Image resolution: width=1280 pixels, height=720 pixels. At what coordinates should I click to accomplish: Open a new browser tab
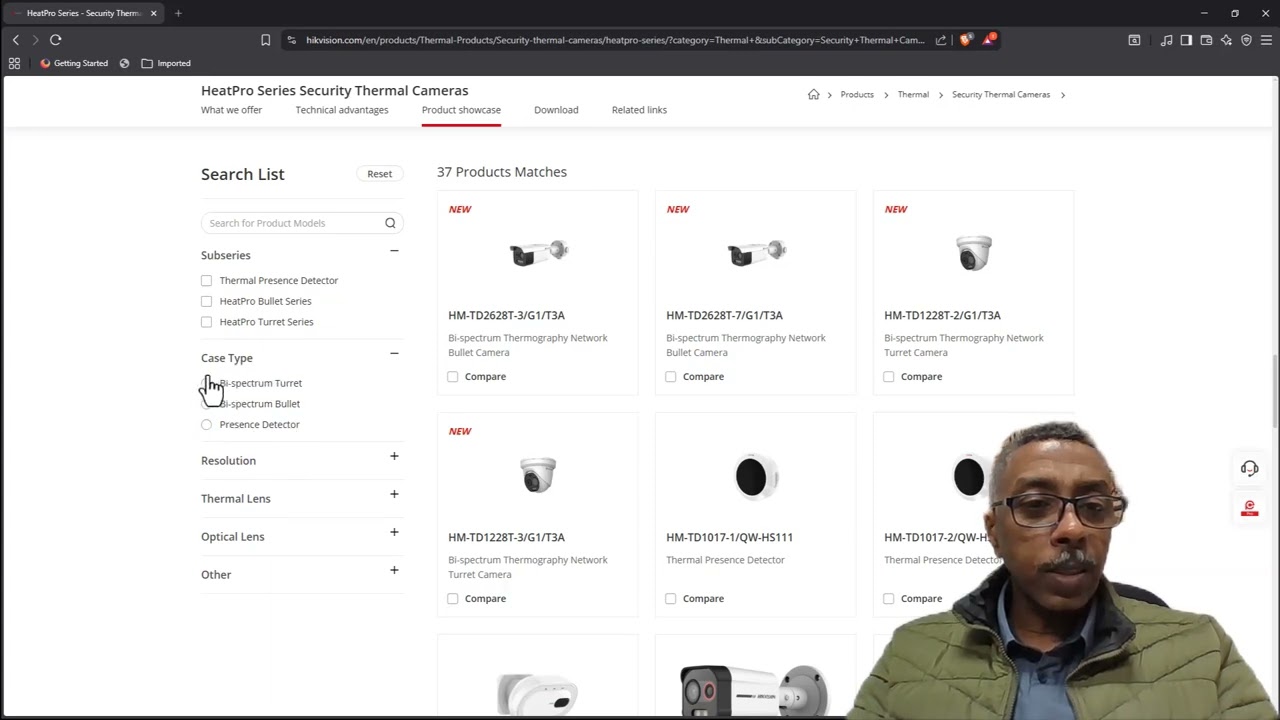(x=178, y=13)
